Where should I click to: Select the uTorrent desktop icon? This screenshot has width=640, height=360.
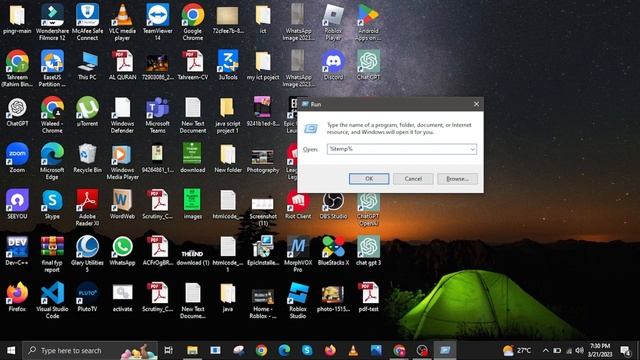tap(87, 111)
